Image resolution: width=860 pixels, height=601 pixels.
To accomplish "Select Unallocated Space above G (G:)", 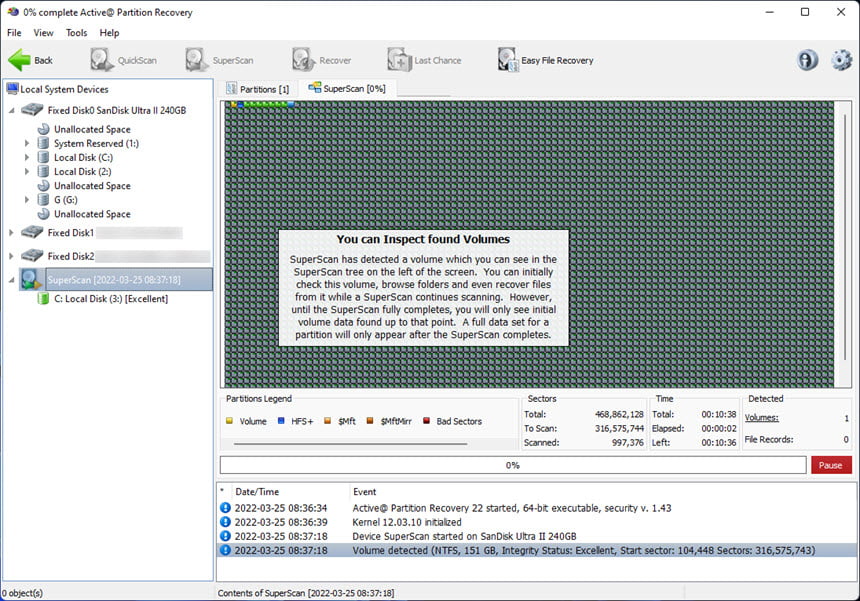I will 92,186.
